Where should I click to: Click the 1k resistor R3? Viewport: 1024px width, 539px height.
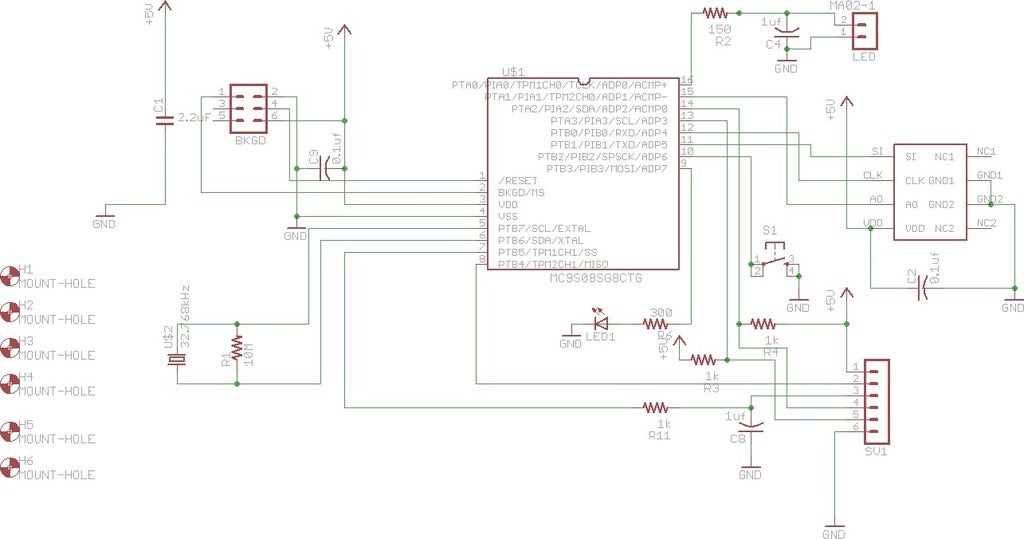(x=703, y=359)
